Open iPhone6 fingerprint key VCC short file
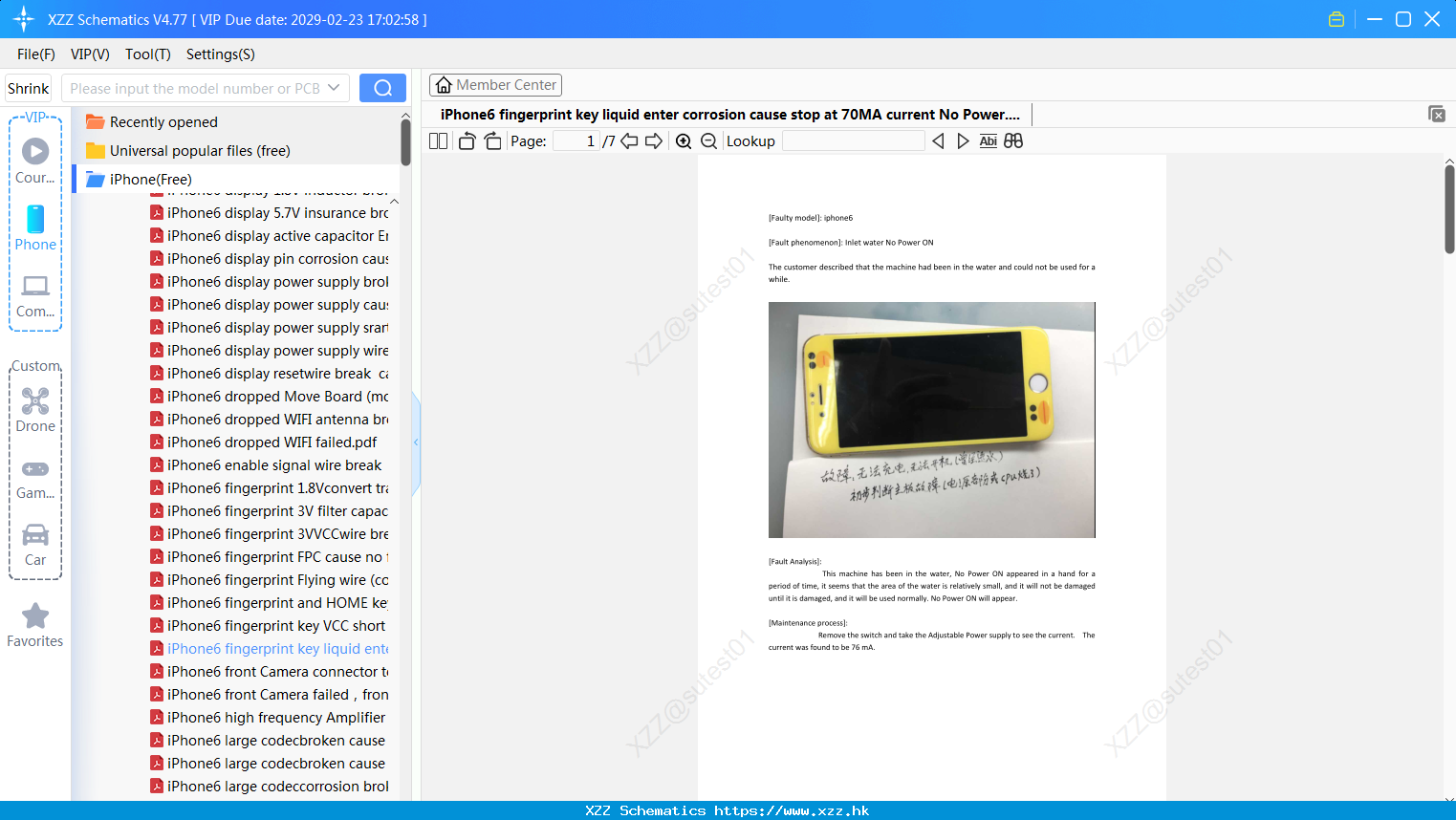Viewport: 1456px width, 820px height. point(269,626)
